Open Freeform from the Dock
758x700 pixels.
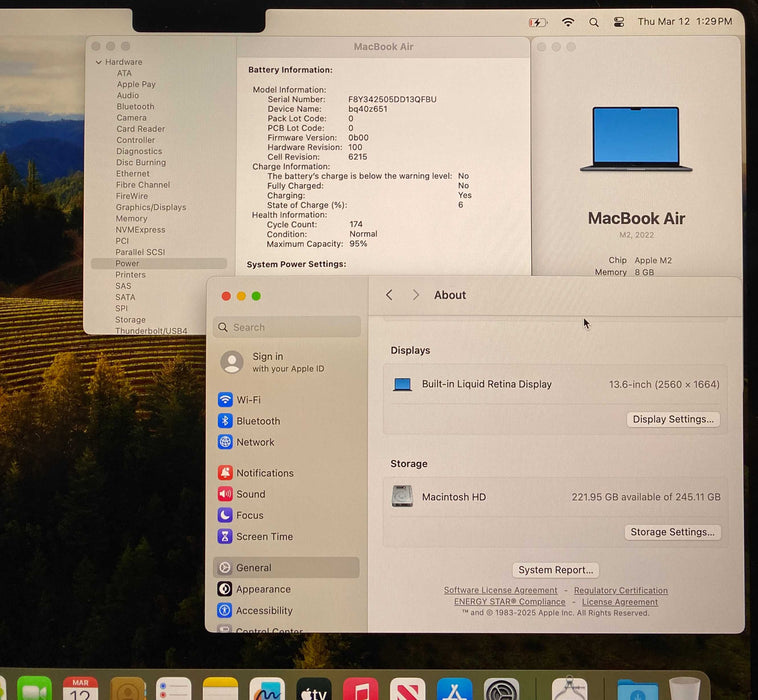tap(267, 689)
